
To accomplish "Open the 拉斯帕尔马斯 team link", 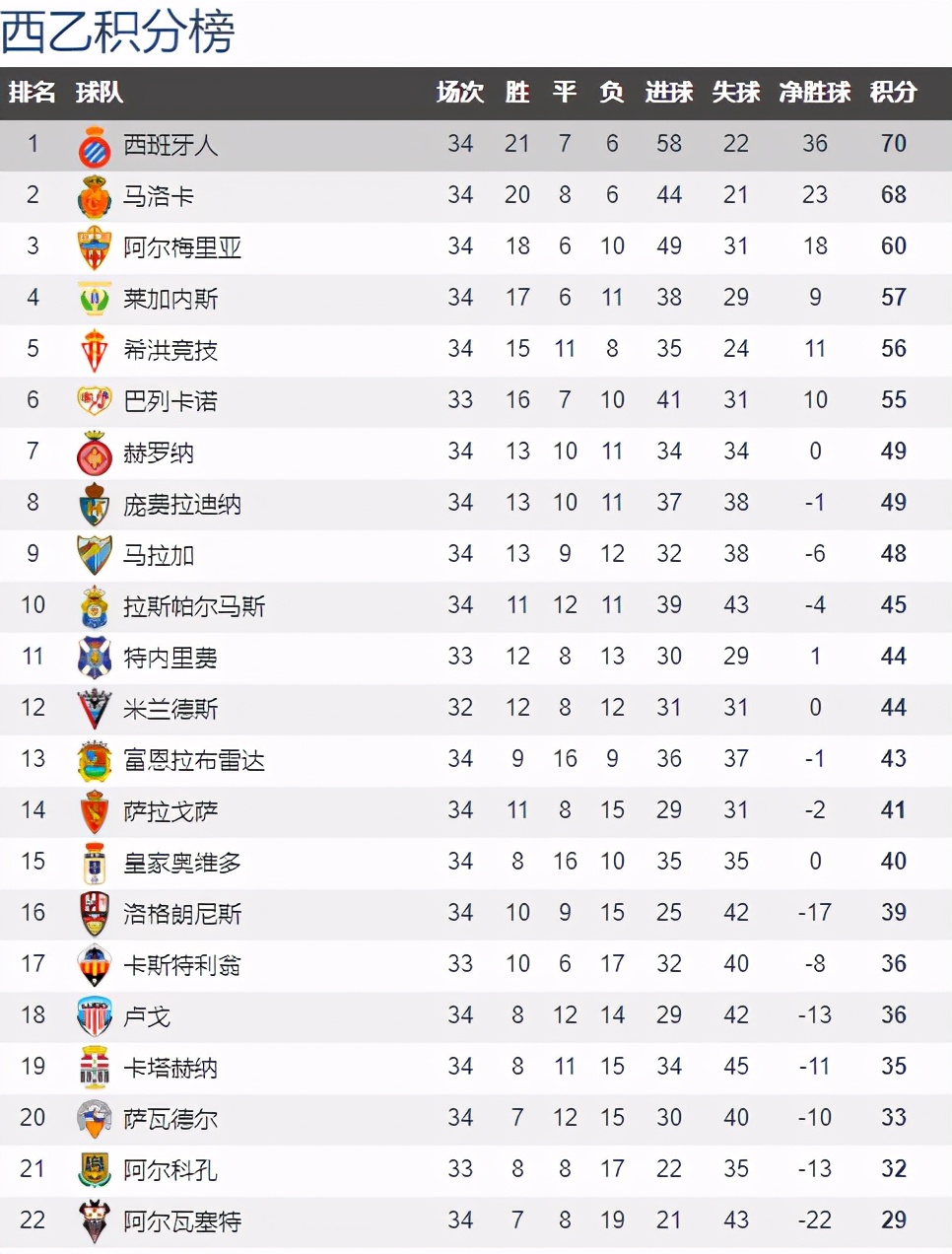I will click(194, 606).
